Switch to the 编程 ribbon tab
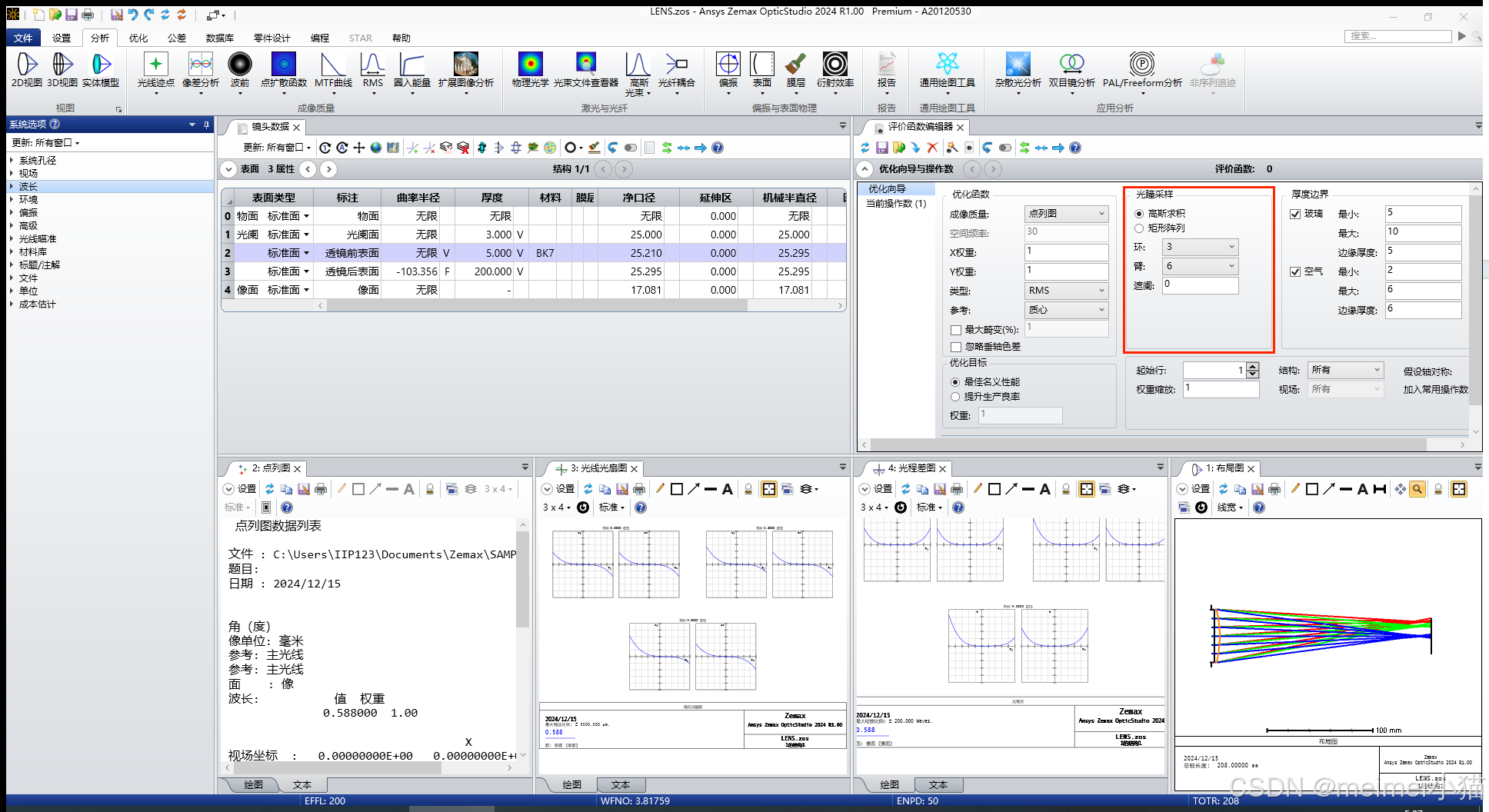 coord(320,38)
